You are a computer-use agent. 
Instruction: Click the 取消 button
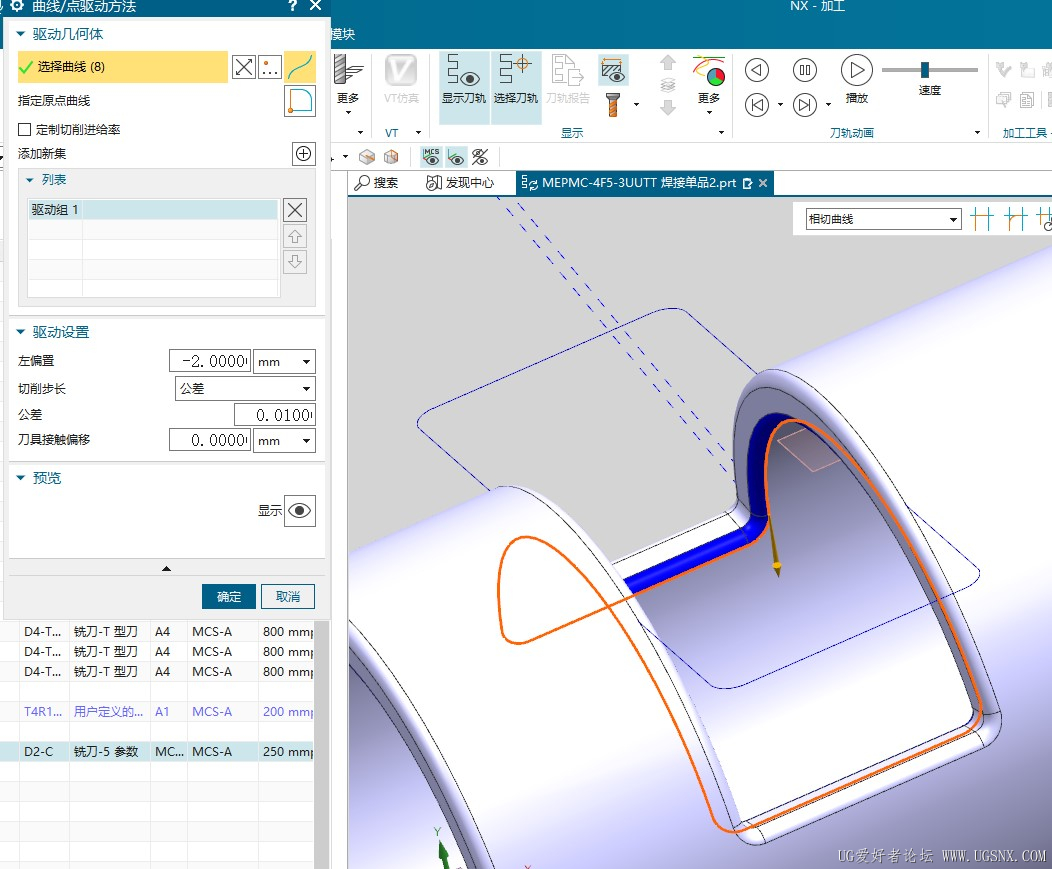(x=288, y=596)
